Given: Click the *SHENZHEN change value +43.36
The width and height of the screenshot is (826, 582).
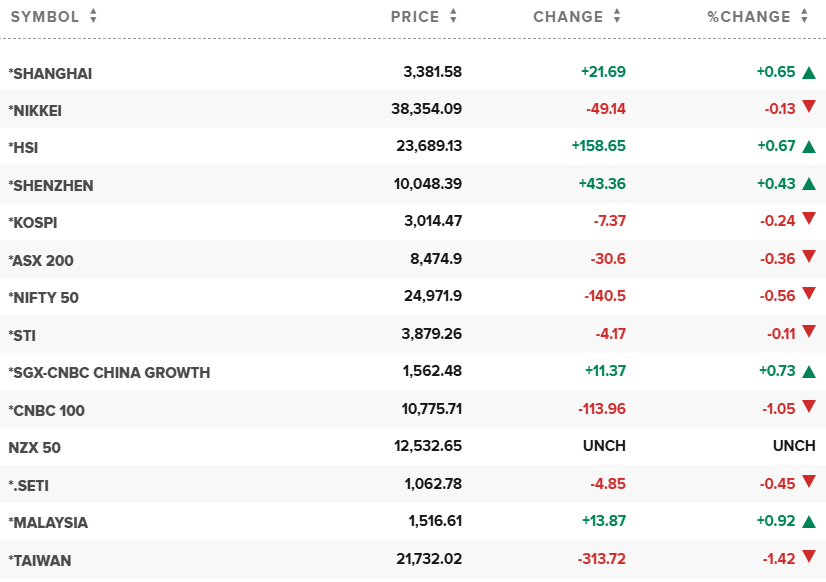Looking at the screenshot, I should click(602, 185).
